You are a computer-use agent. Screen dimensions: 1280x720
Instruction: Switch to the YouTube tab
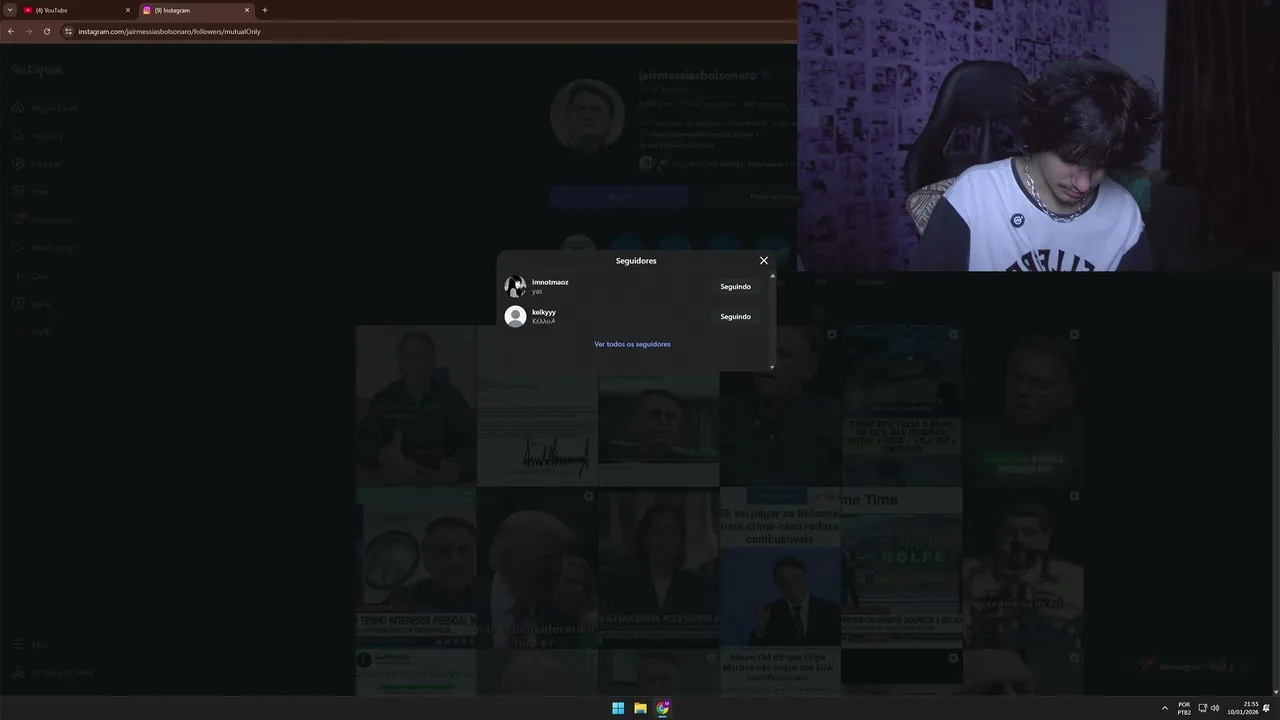click(77, 10)
